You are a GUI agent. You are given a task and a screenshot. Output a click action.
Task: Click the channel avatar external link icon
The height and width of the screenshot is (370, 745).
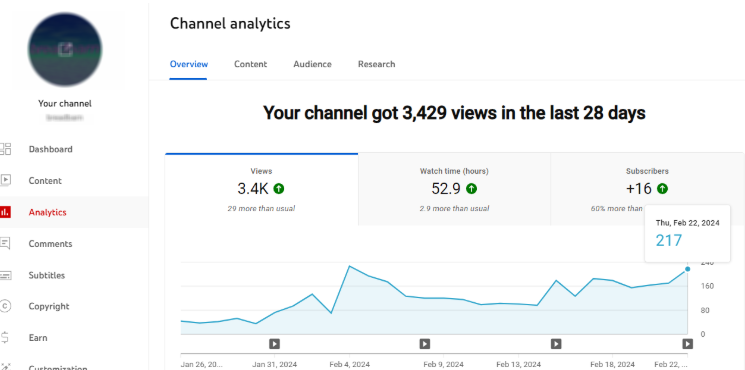pos(65,49)
